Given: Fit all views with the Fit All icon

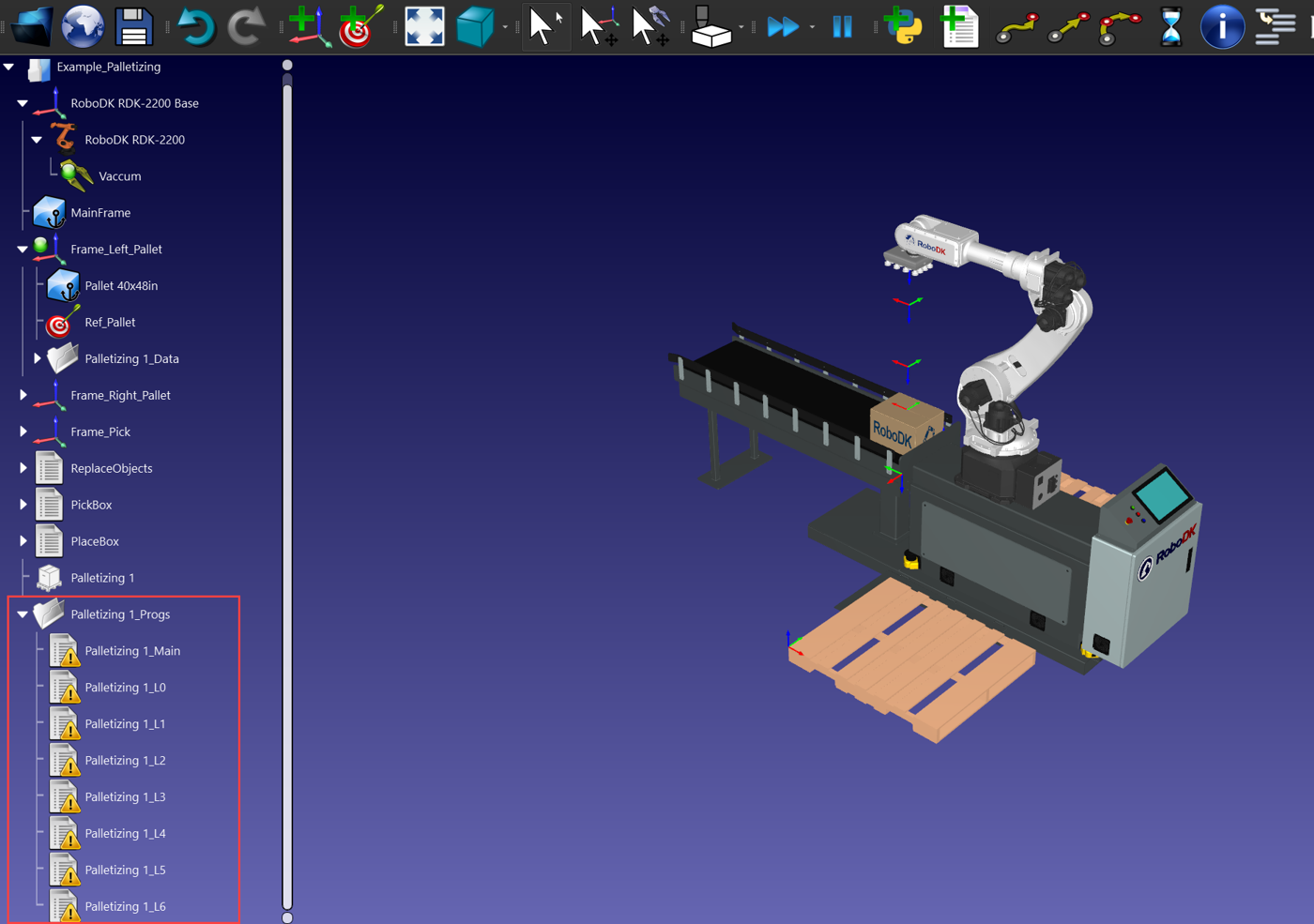Looking at the screenshot, I should click(424, 26).
